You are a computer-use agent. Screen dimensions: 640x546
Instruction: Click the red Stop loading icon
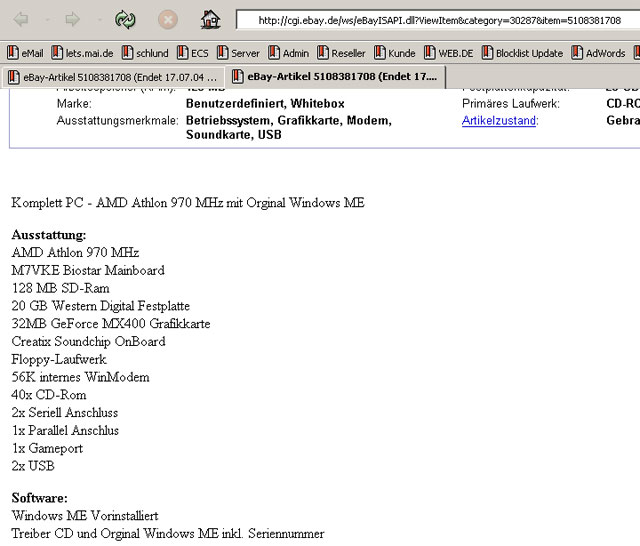point(168,19)
